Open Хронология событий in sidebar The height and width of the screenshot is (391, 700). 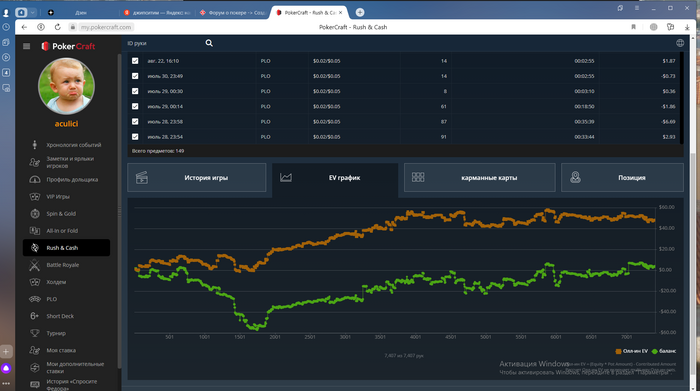[67, 145]
